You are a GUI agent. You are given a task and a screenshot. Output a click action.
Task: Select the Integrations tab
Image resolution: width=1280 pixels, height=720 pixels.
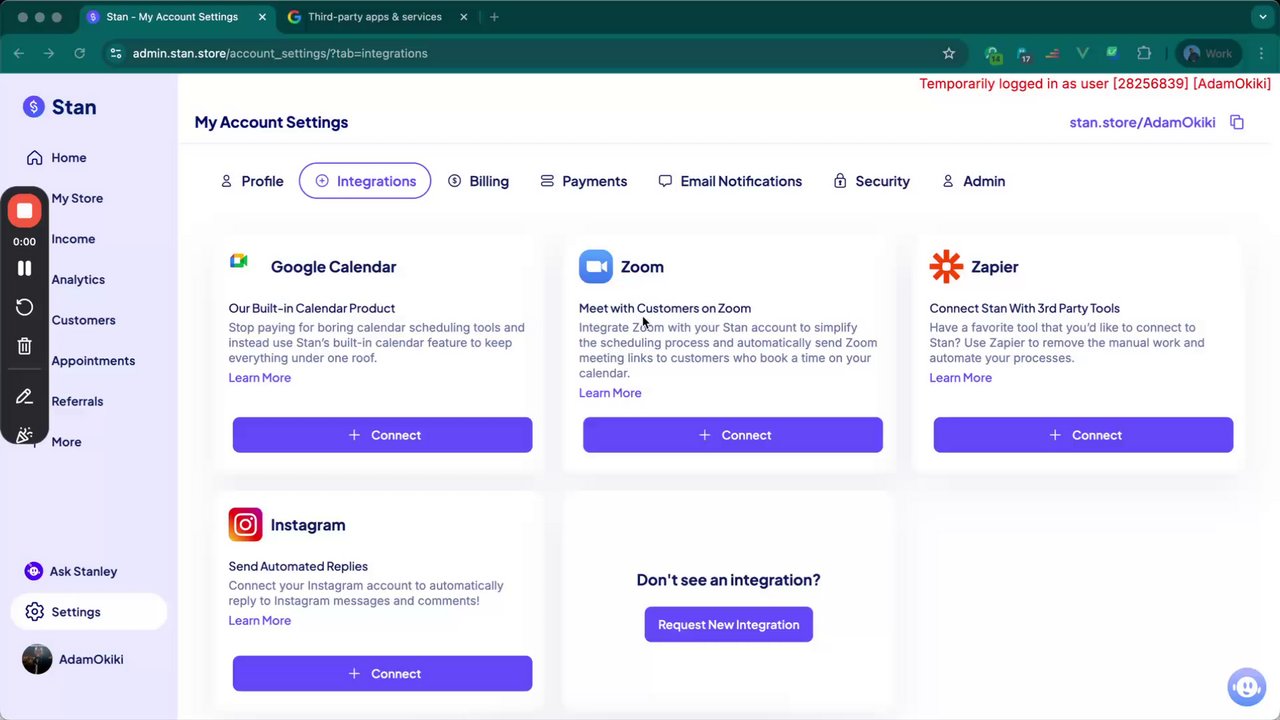365,181
